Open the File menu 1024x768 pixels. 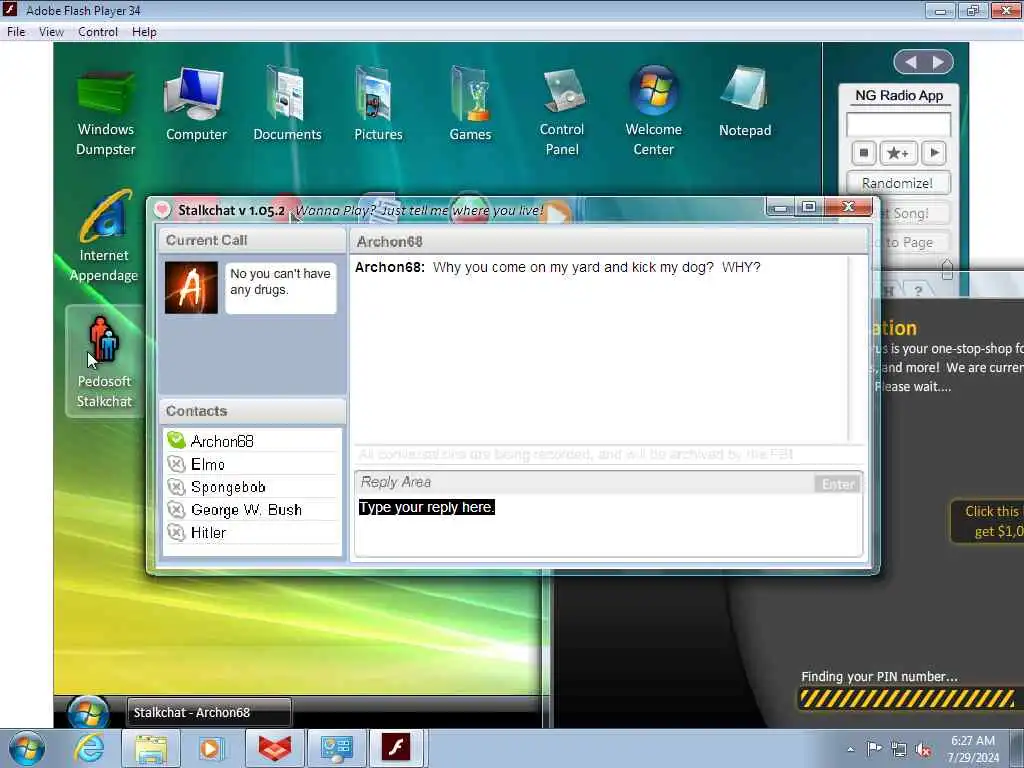point(16,32)
